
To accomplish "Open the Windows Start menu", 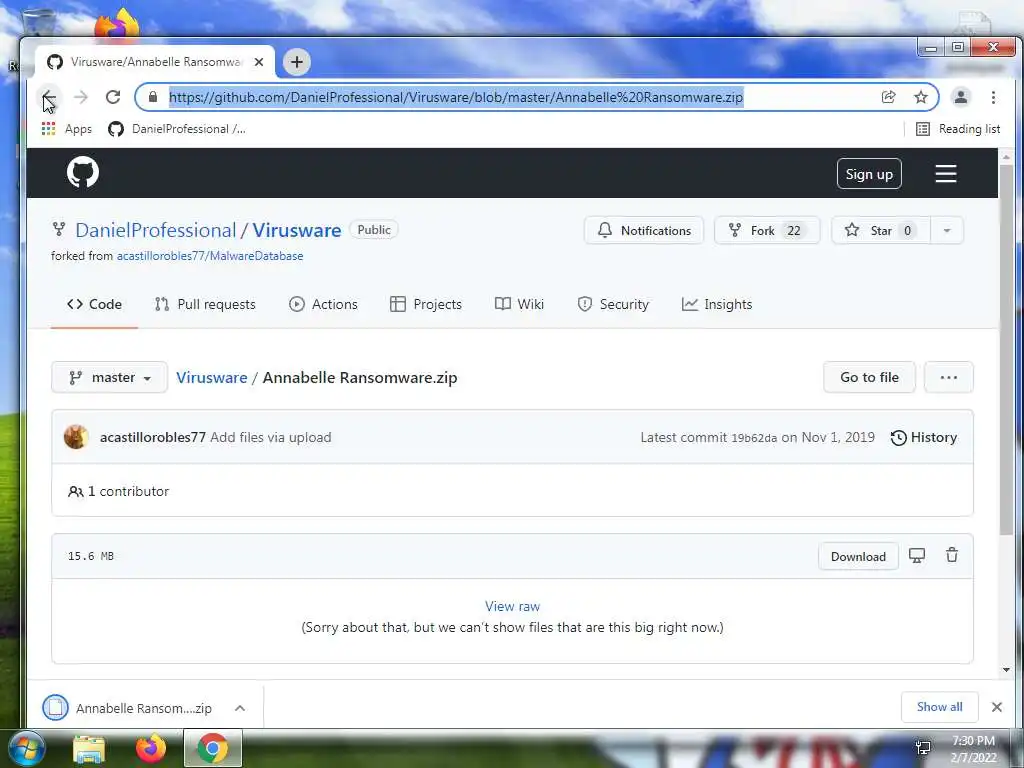I will coord(27,748).
